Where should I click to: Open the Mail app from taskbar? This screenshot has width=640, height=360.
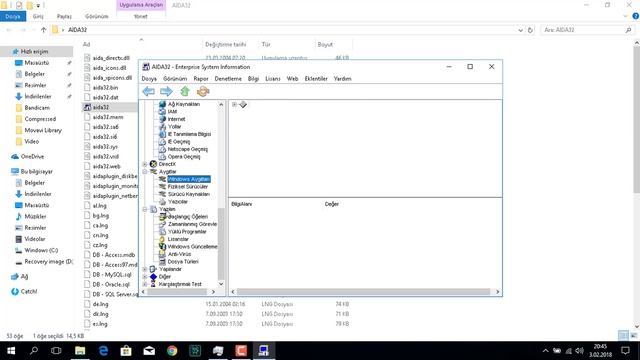point(149,351)
